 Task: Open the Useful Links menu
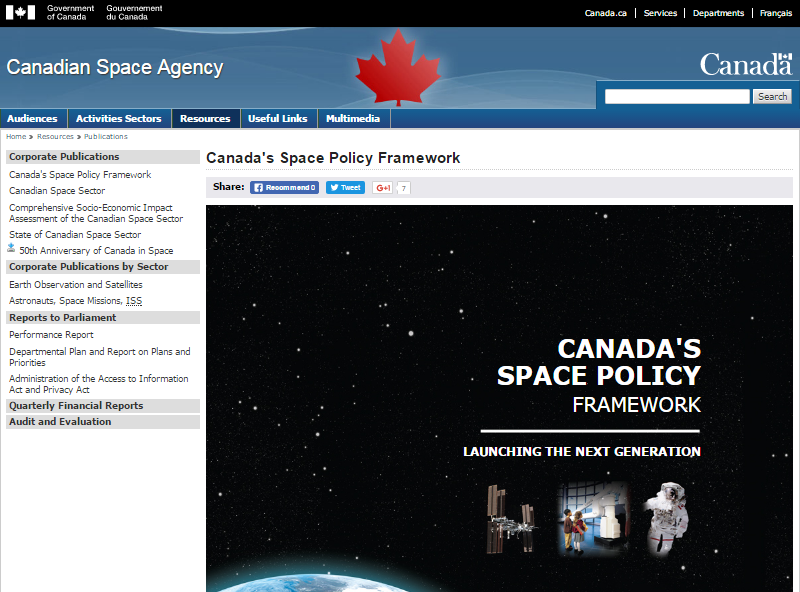tap(278, 118)
